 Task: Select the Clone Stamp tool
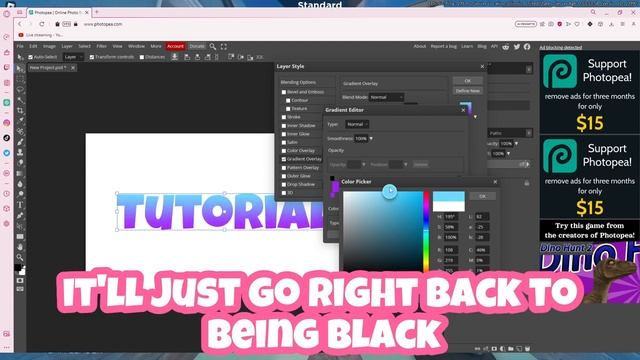tap(20, 152)
